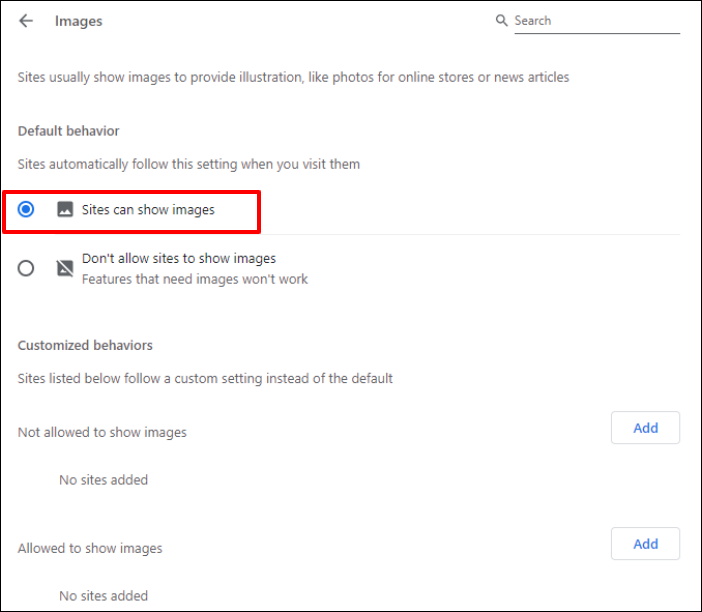Select the Sites can show images radio button
The image size is (702, 612).
[26, 210]
